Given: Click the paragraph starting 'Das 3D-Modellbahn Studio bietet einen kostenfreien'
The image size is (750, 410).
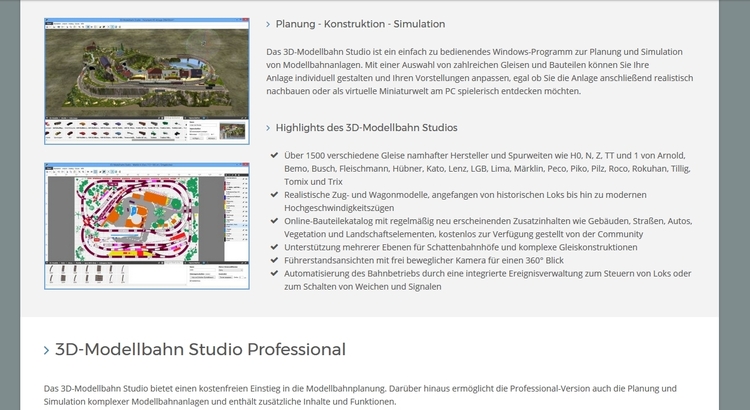Looking at the screenshot, I should point(360,395).
